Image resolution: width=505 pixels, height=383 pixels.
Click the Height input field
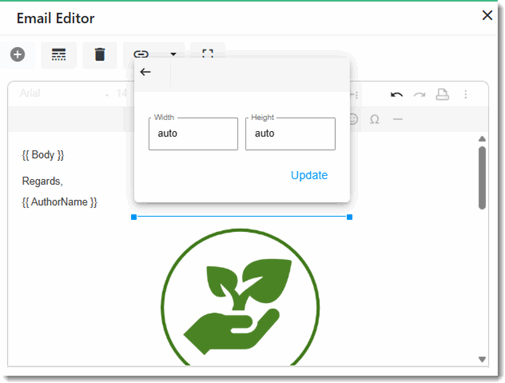tap(290, 134)
